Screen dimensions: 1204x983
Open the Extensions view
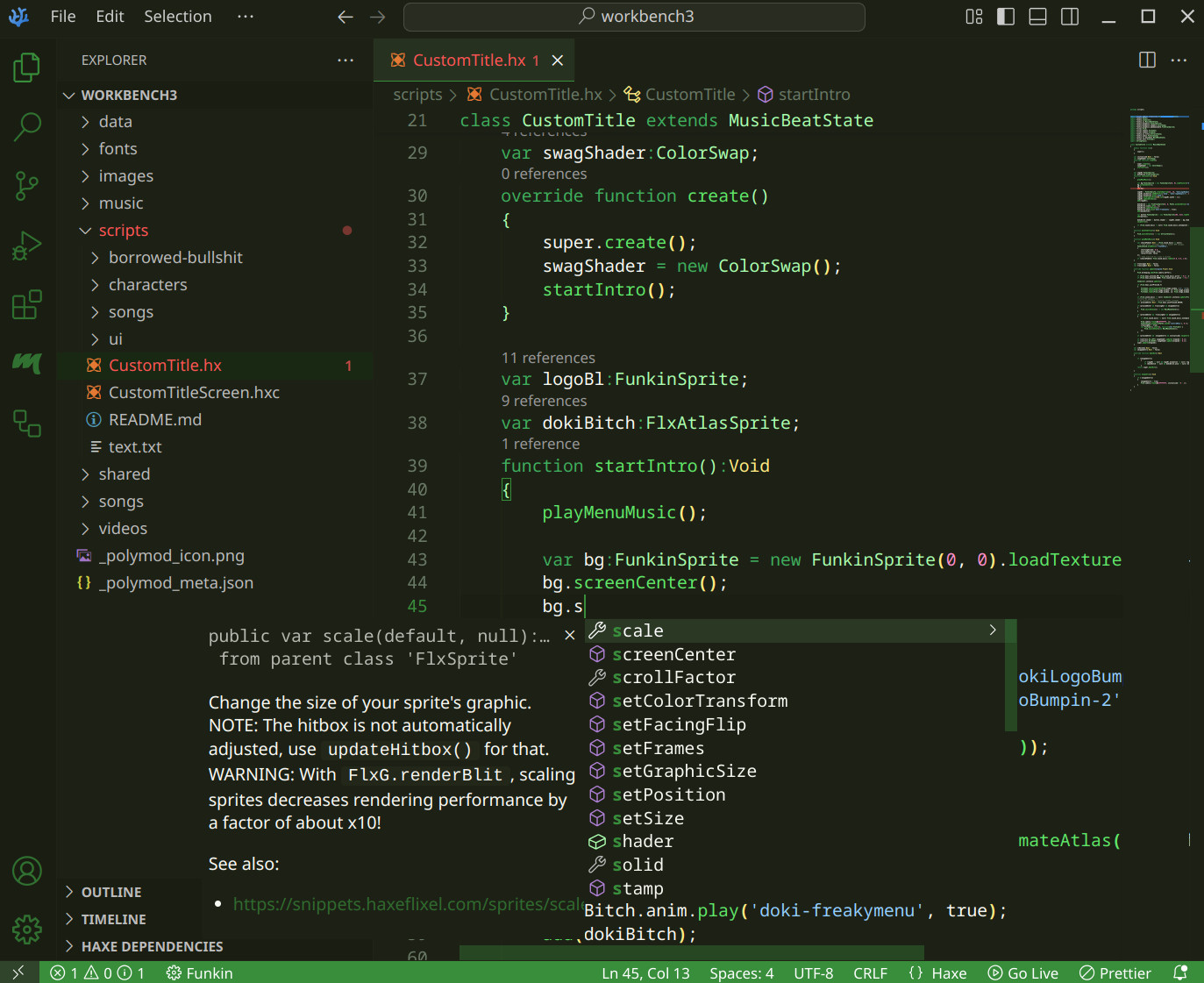pyautogui.click(x=27, y=304)
